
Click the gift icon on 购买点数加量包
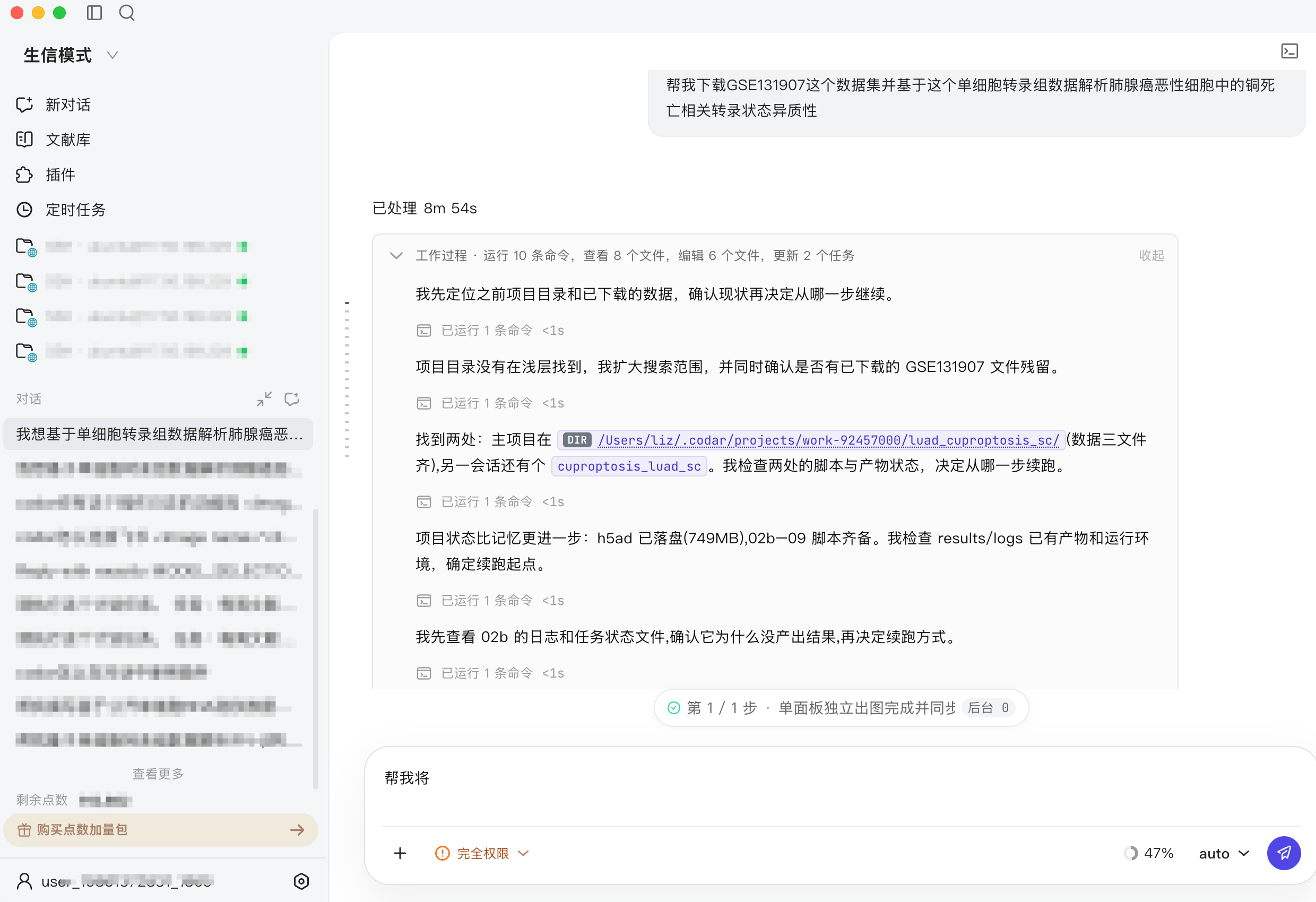click(x=24, y=830)
